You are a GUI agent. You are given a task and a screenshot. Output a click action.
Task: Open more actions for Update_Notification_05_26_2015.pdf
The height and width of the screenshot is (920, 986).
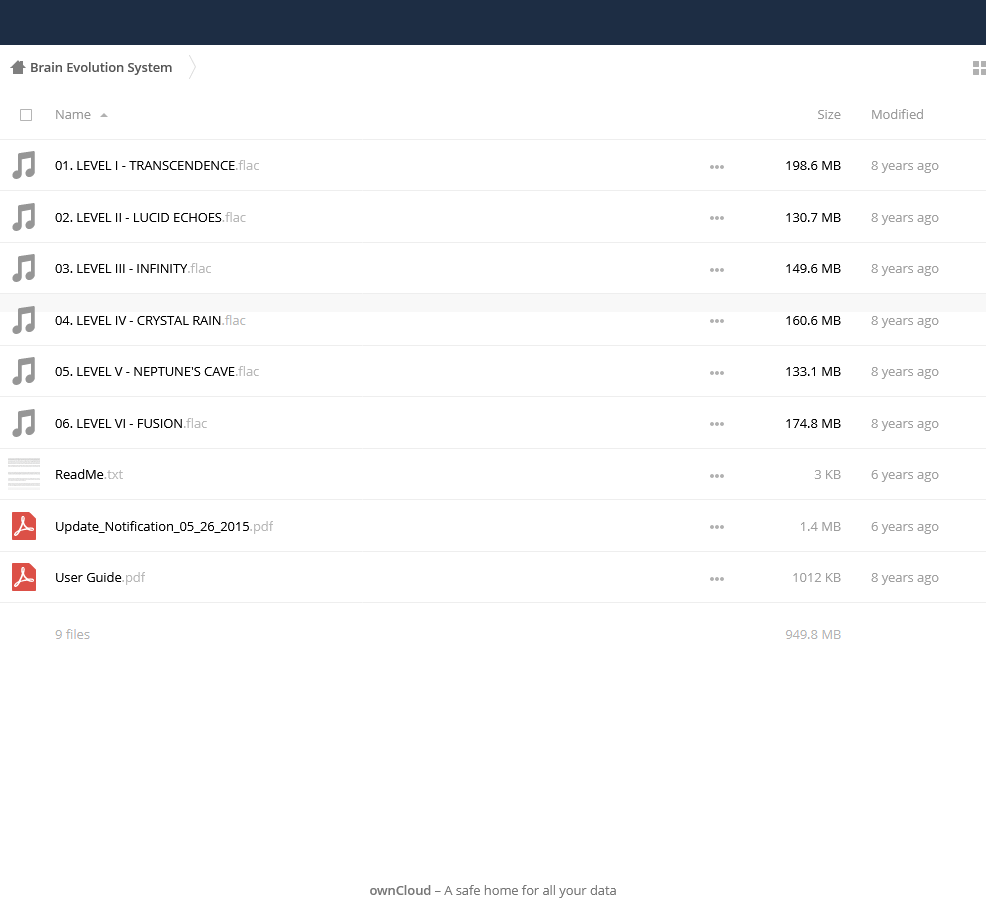tap(717, 528)
